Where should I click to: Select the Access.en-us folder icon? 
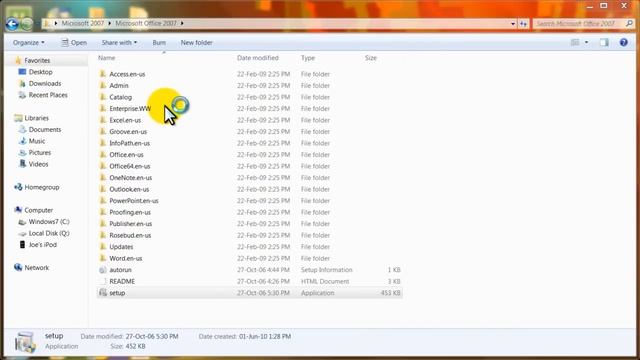click(x=103, y=74)
